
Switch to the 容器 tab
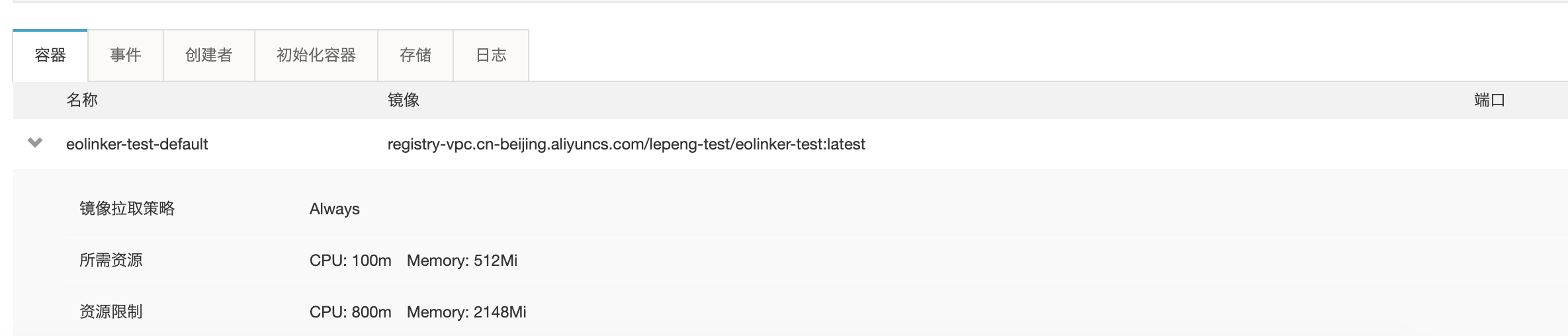click(x=50, y=55)
